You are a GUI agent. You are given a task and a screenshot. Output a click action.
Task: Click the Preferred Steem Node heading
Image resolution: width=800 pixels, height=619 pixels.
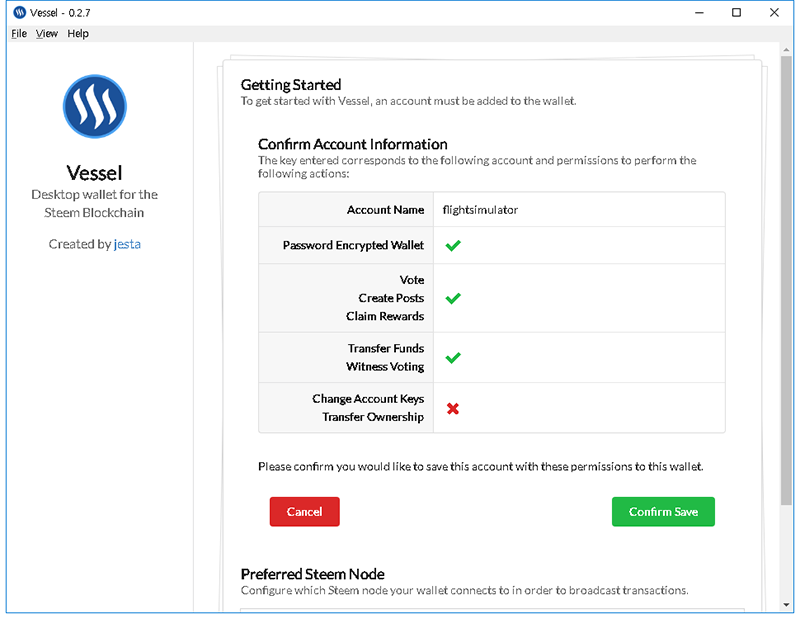click(313, 574)
